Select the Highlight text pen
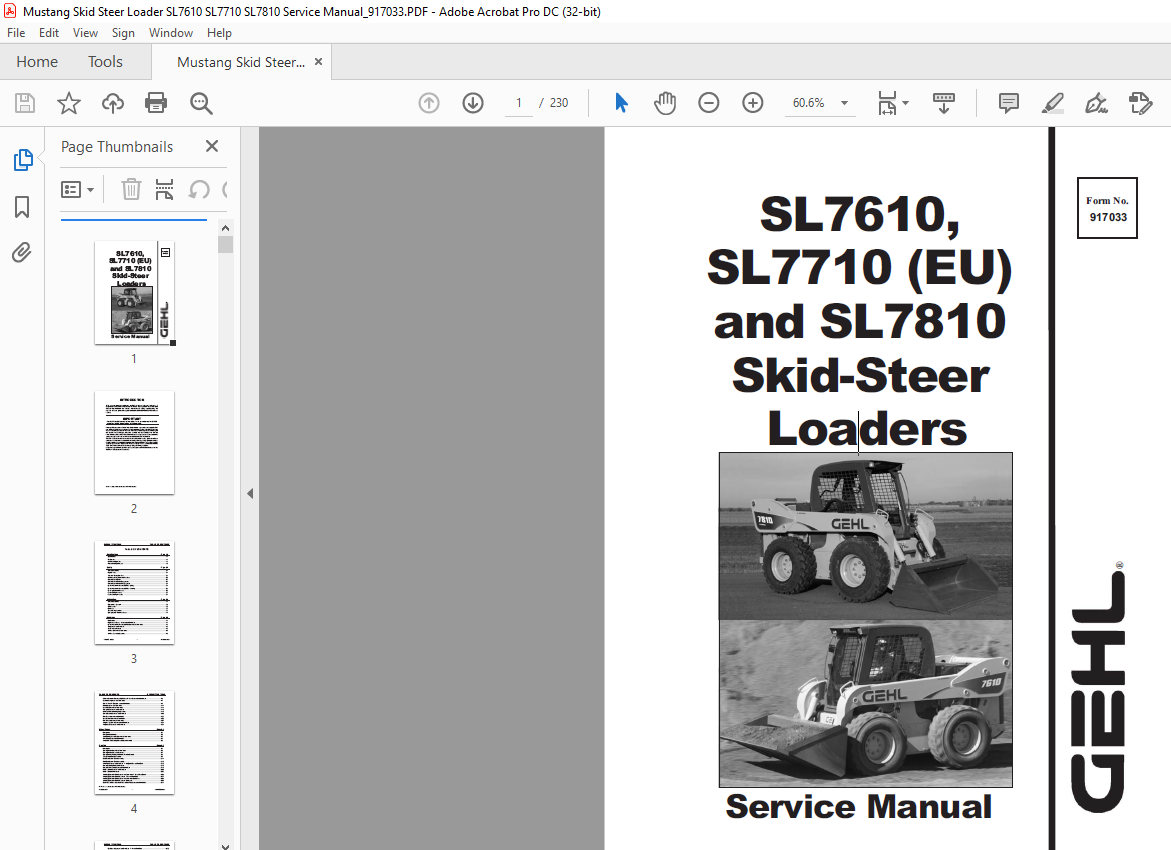 (x=1053, y=103)
